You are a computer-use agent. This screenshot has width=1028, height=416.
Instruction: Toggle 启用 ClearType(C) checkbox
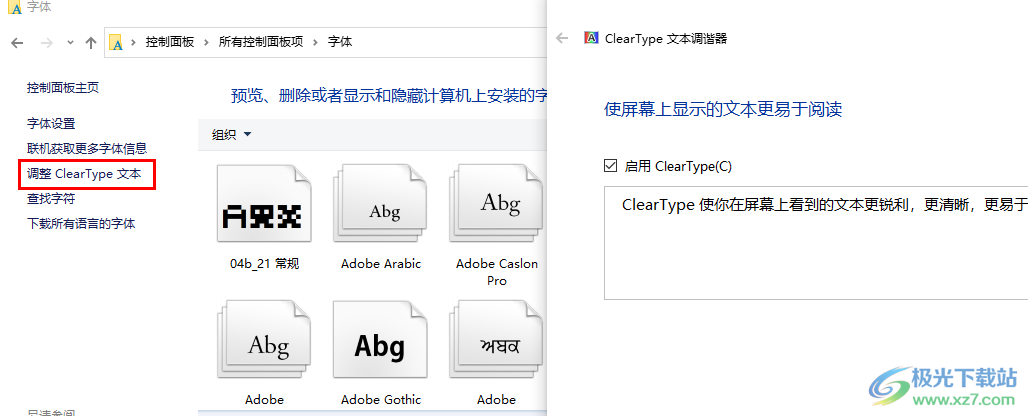pos(610,166)
